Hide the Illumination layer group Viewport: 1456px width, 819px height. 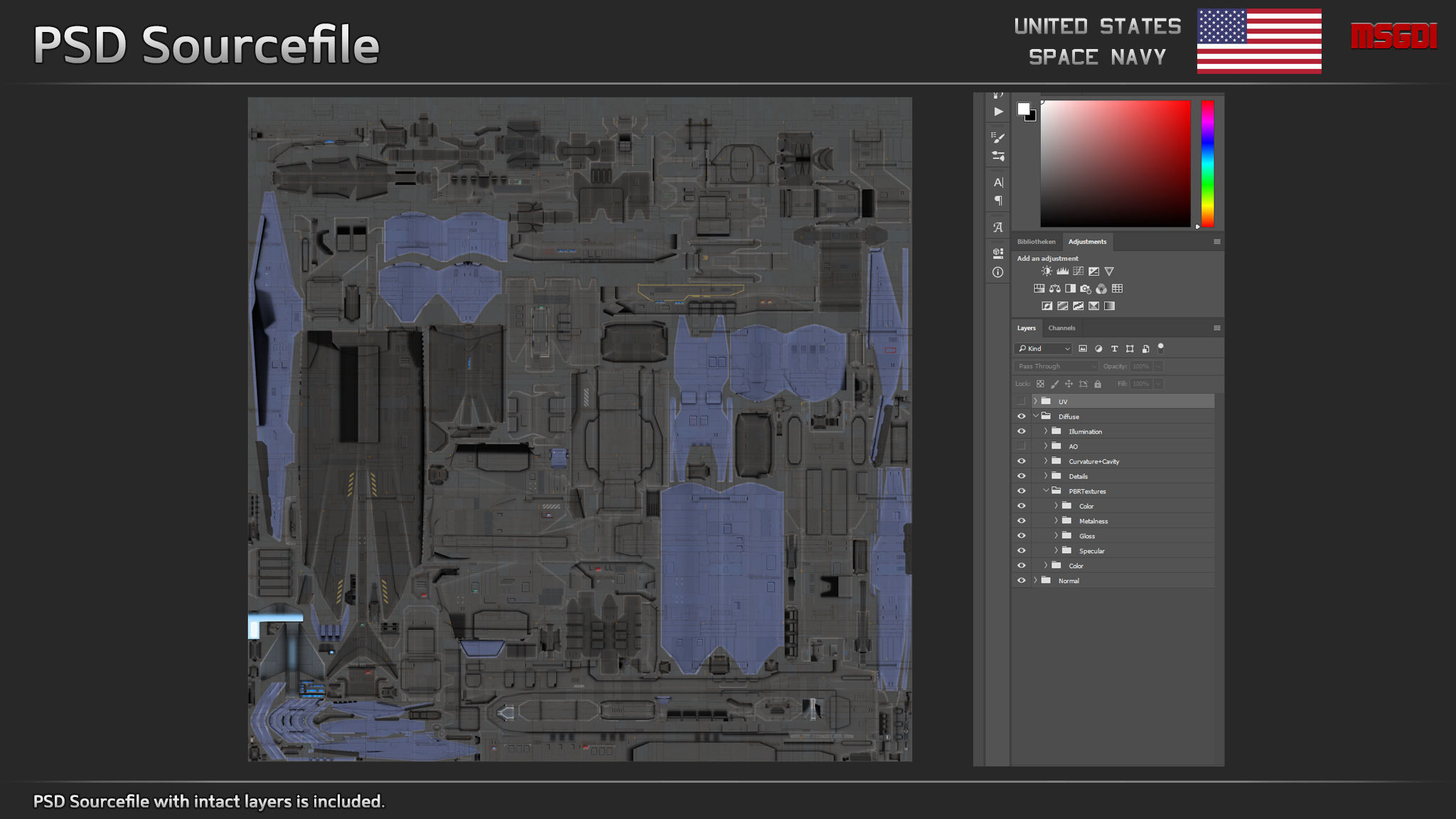pos(1022,432)
